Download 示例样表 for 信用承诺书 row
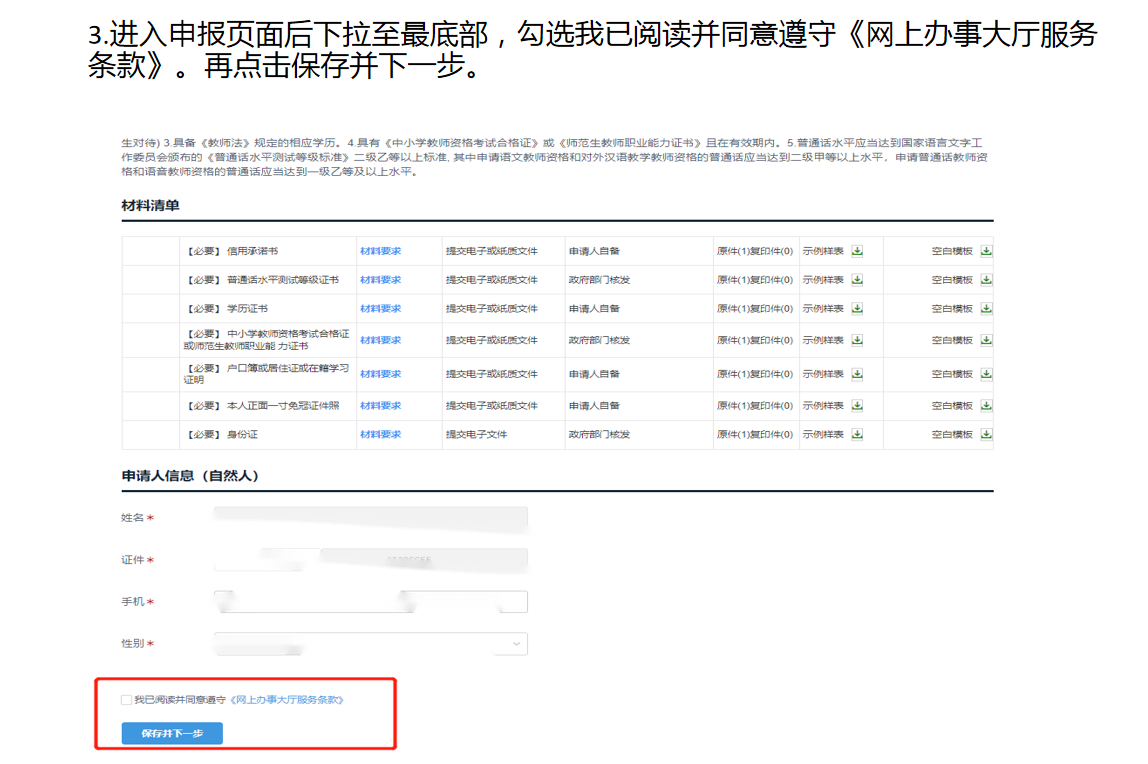The image size is (1148, 764). (x=857, y=251)
